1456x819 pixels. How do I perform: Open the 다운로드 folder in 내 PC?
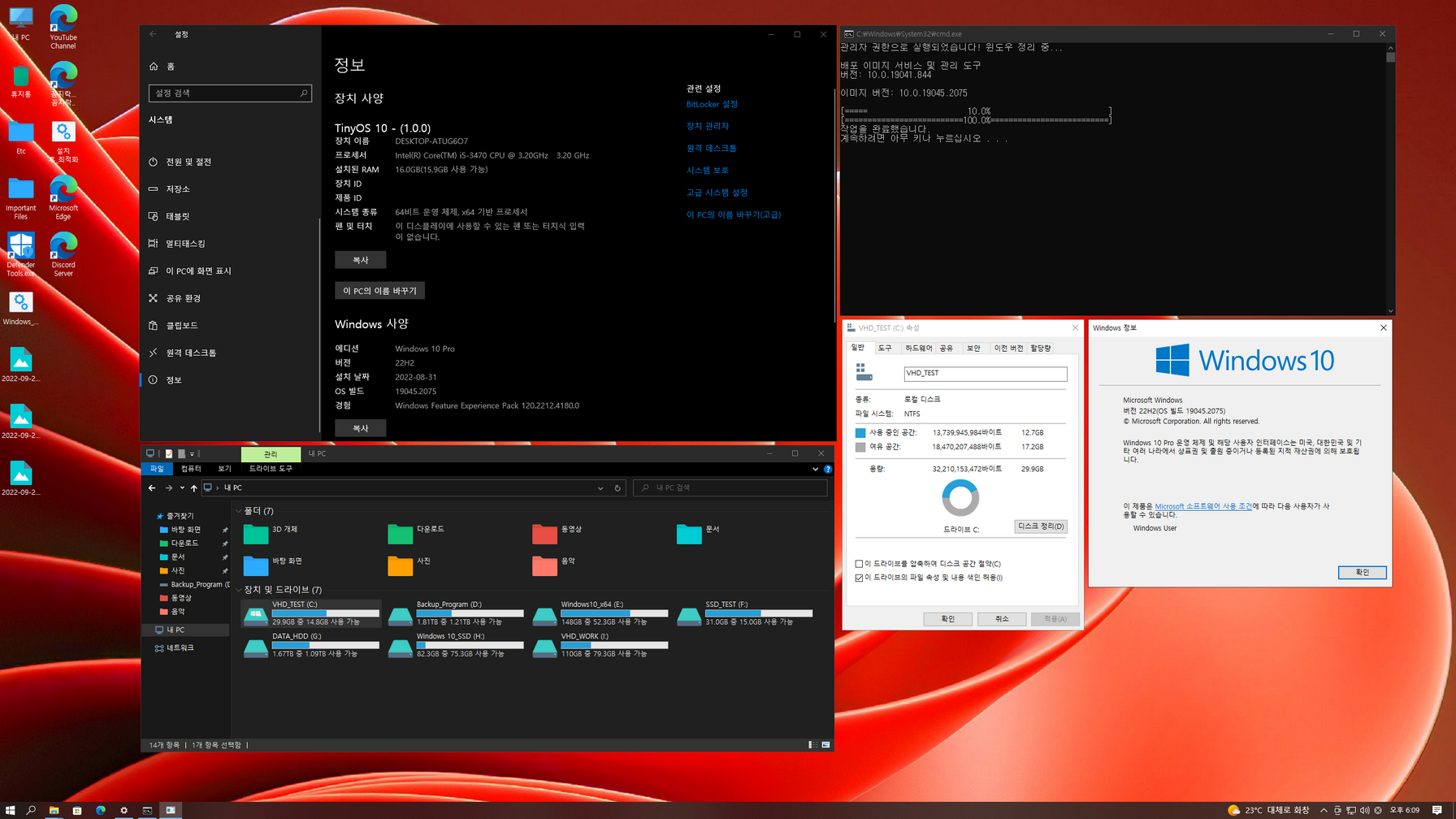[417, 533]
